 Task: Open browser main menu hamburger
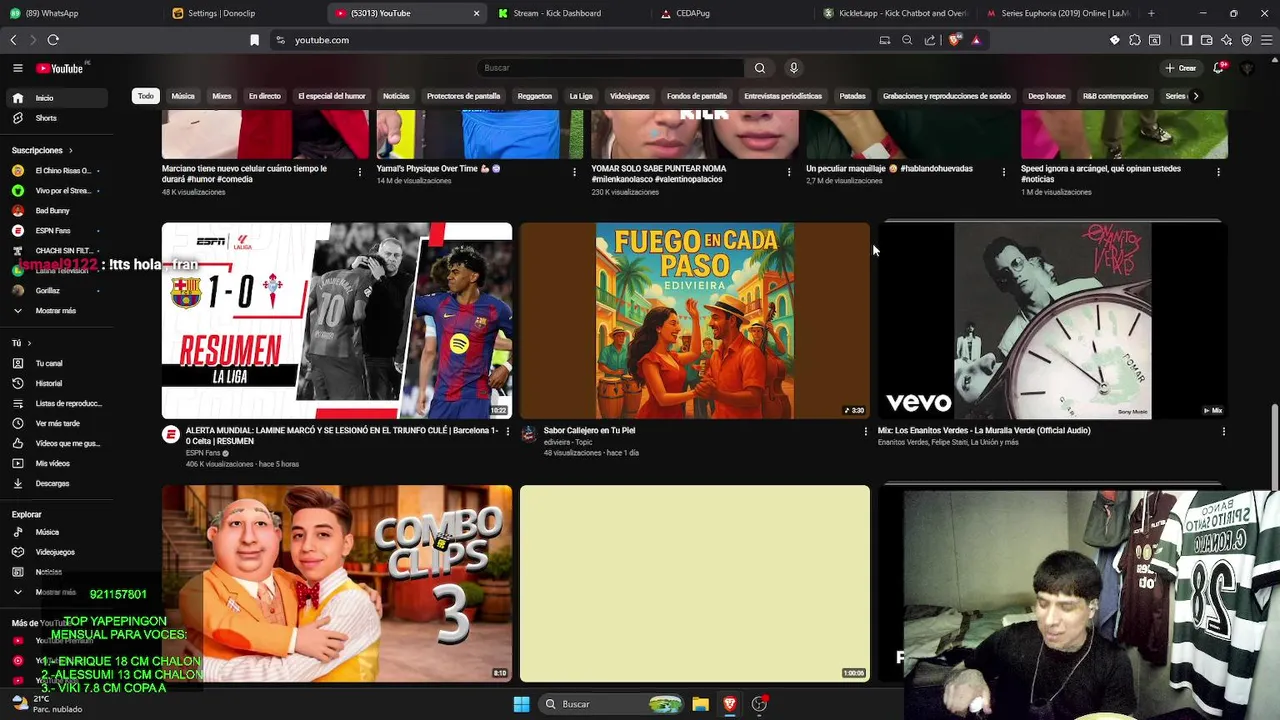pos(1267,40)
